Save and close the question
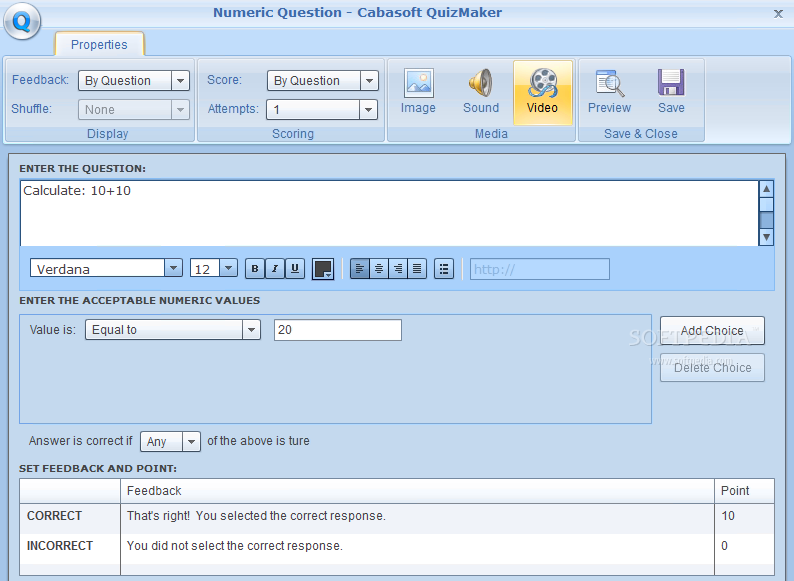The height and width of the screenshot is (581, 794). point(671,92)
